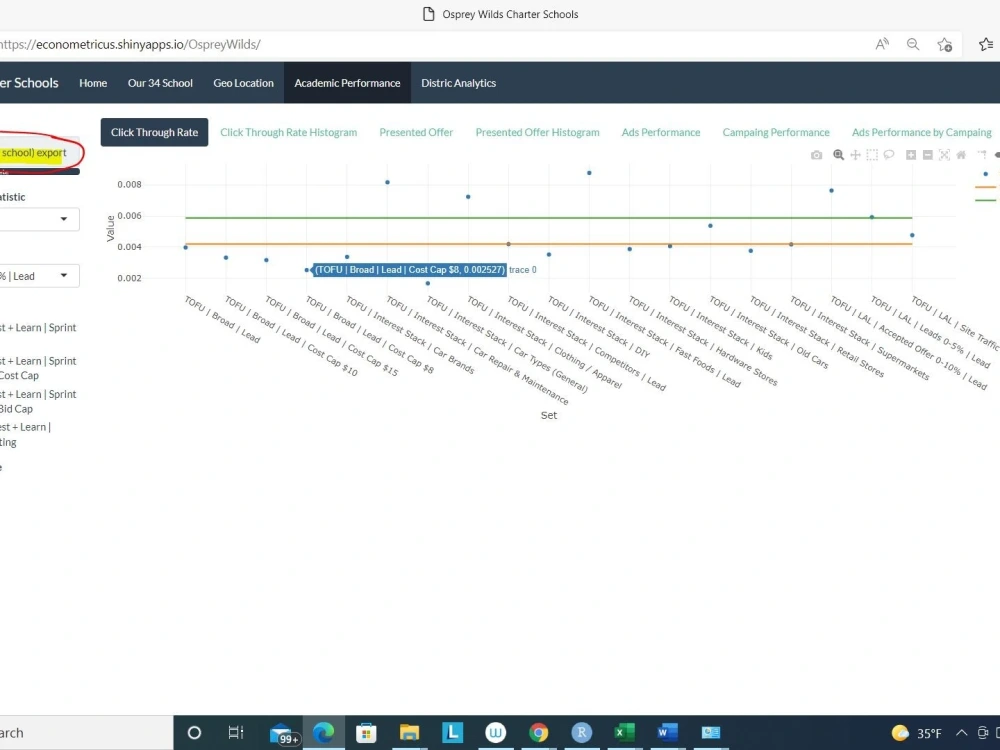1000x750 pixels.
Task: Open weather widget showing 35°F
Action: point(916,733)
